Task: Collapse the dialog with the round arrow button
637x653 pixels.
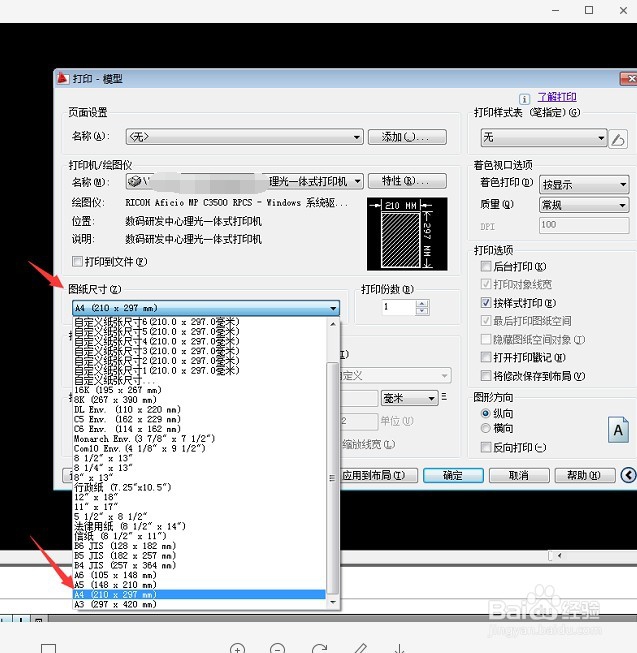Action: [628, 475]
